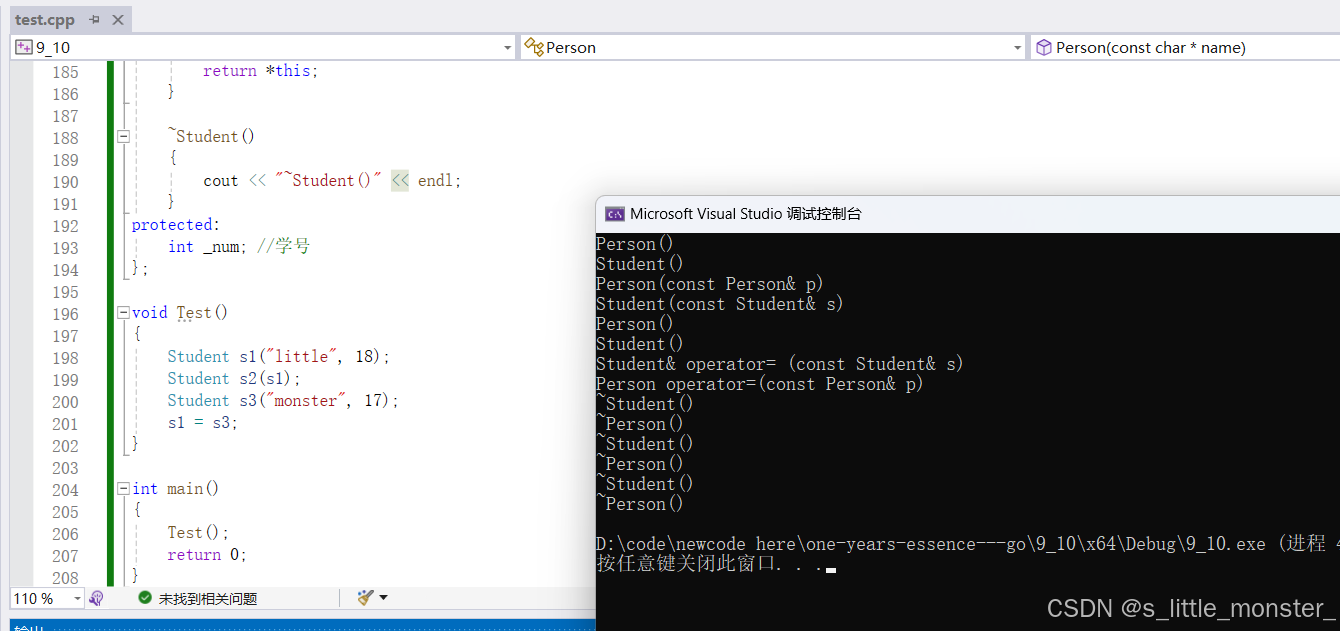Pin the test.cpp editor tab
The width and height of the screenshot is (1340, 631).
tap(95, 20)
